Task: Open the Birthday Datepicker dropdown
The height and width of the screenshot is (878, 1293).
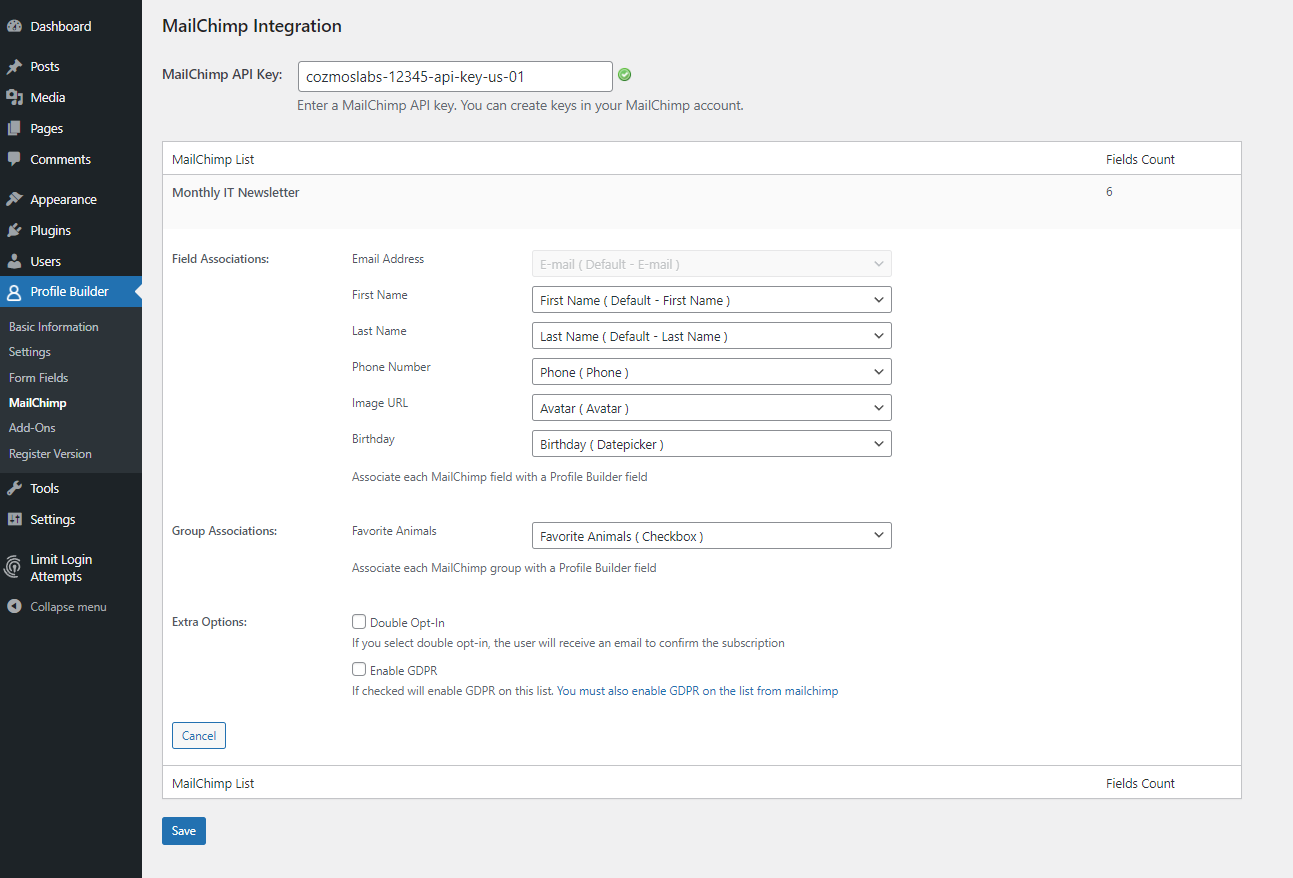Action: [711, 444]
